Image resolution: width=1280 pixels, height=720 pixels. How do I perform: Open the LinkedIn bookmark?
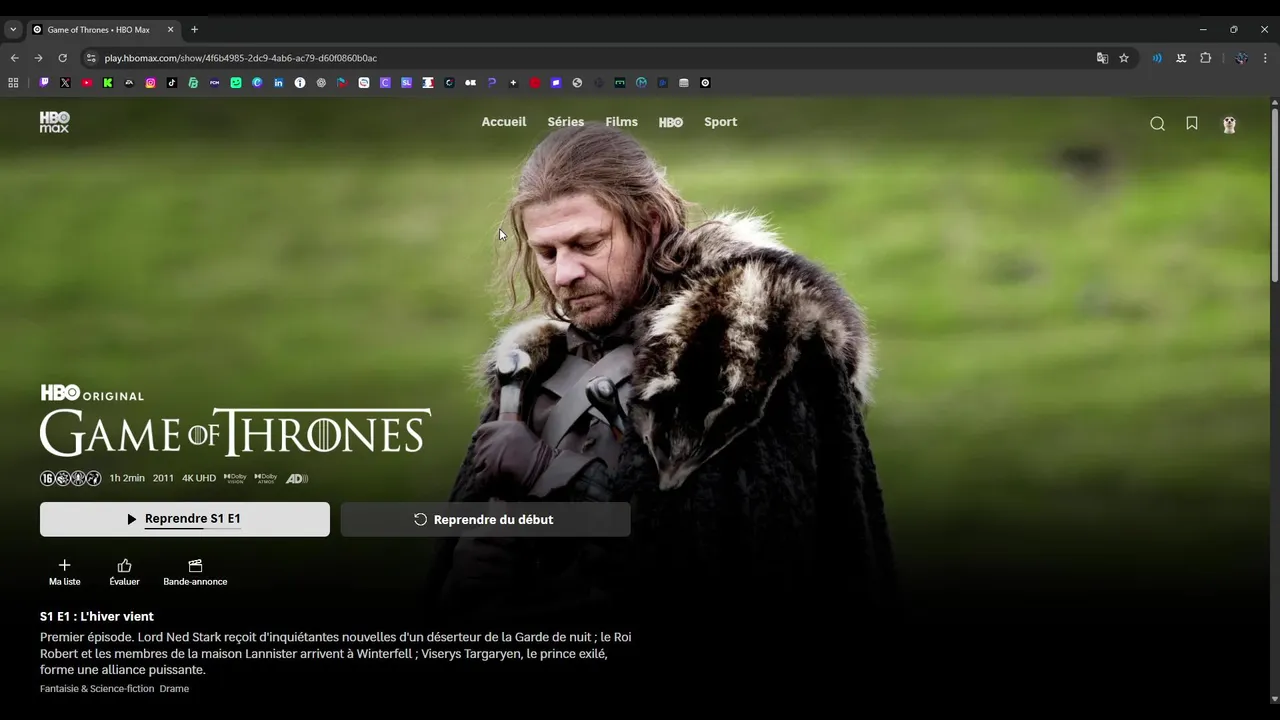279,83
